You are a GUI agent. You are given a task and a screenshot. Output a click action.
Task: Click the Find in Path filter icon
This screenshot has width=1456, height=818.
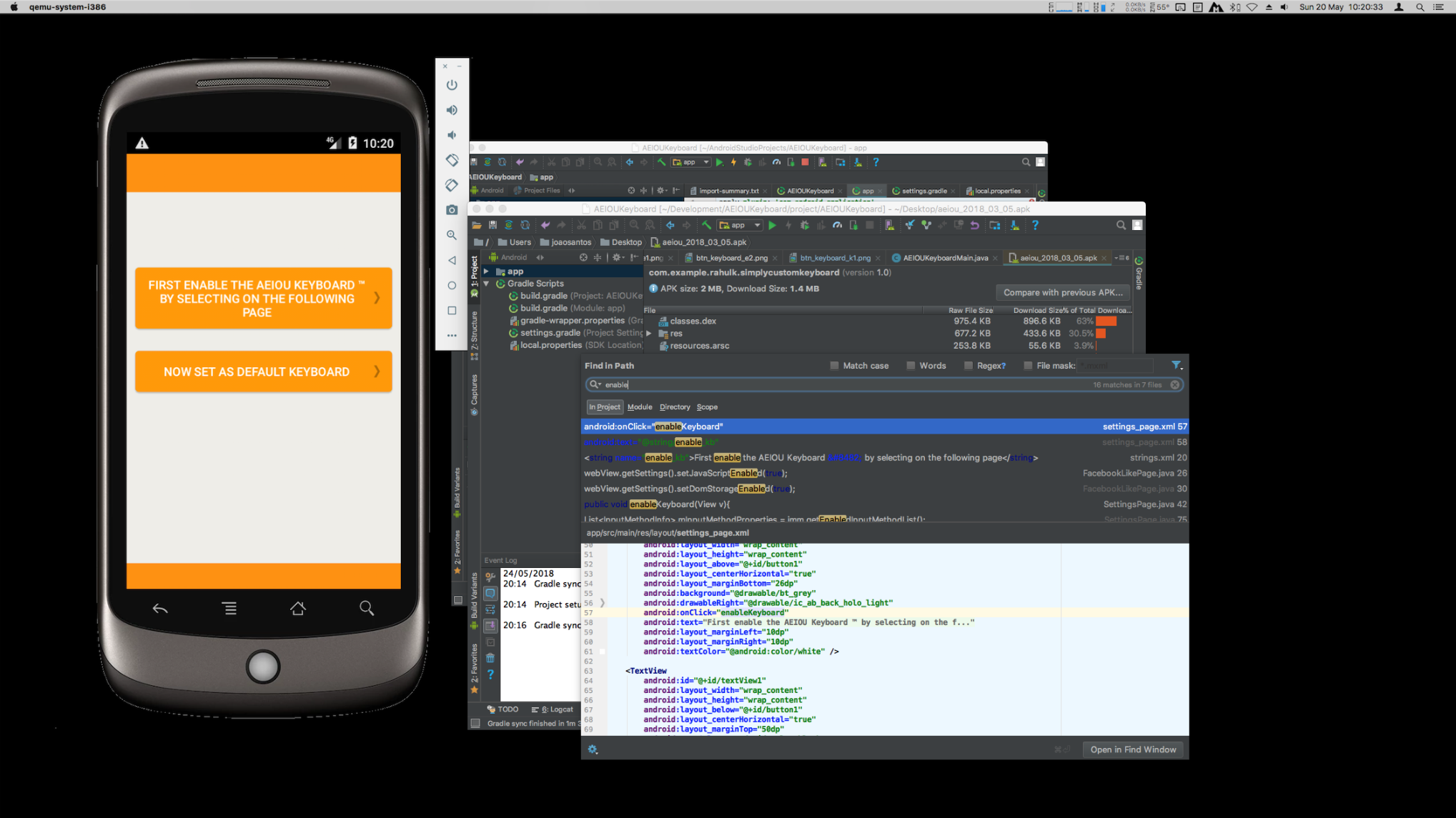click(1176, 365)
